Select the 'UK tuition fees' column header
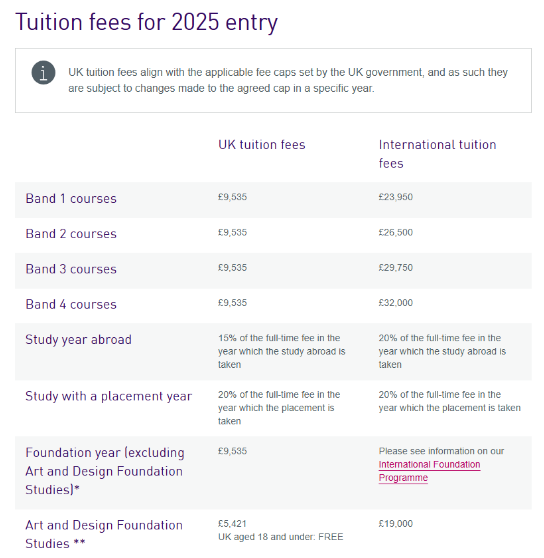Image resolution: width=544 pixels, height=558 pixels. click(x=262, y=144)
